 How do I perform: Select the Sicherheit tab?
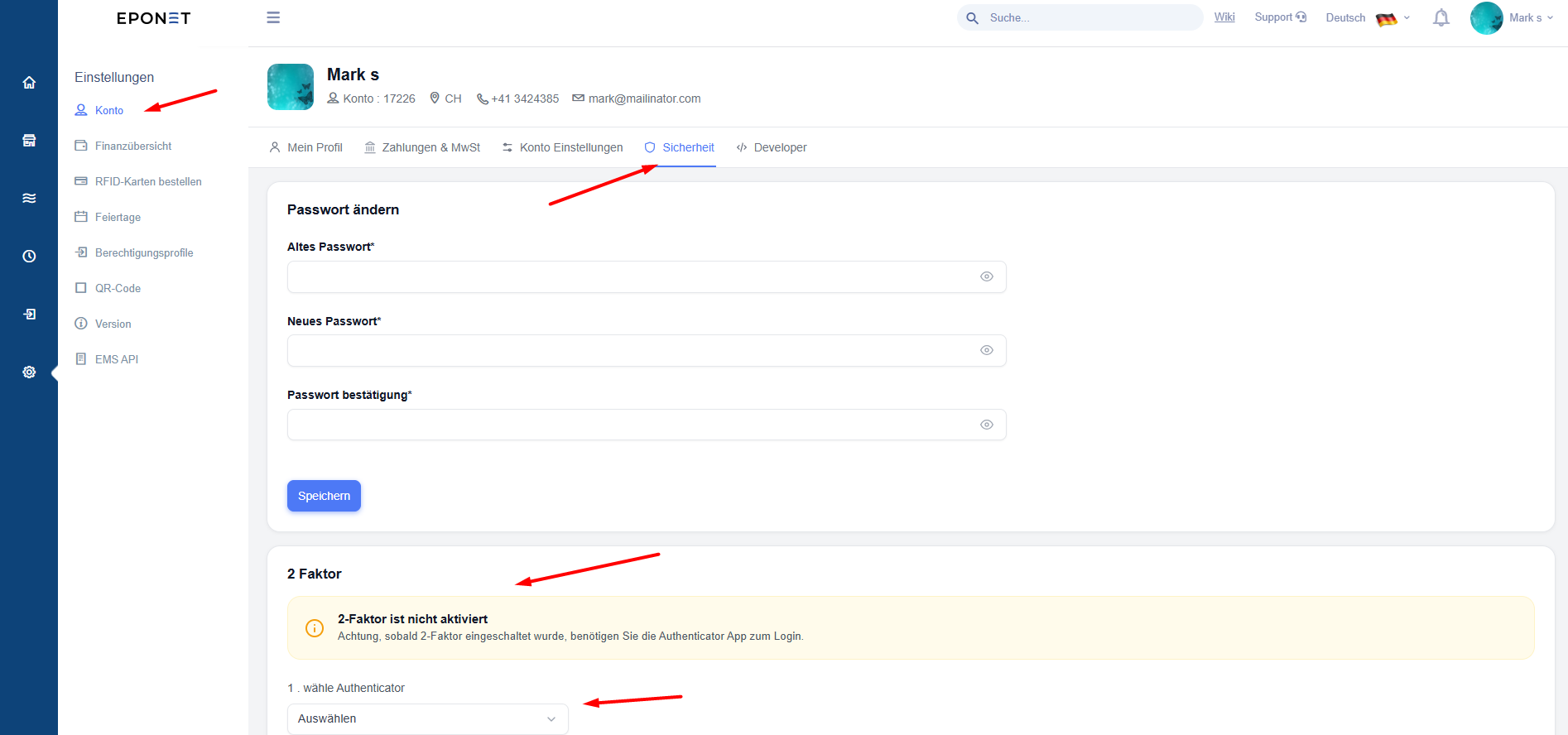[x=679, y=147]
